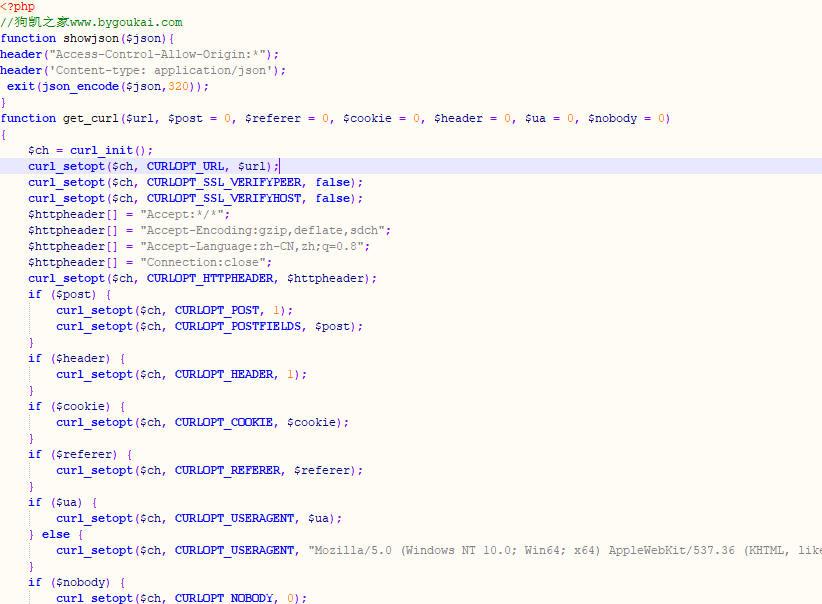Click the '$cookie = 0' parameter in get_curl
822x604 pixels.
pos(381,118)
